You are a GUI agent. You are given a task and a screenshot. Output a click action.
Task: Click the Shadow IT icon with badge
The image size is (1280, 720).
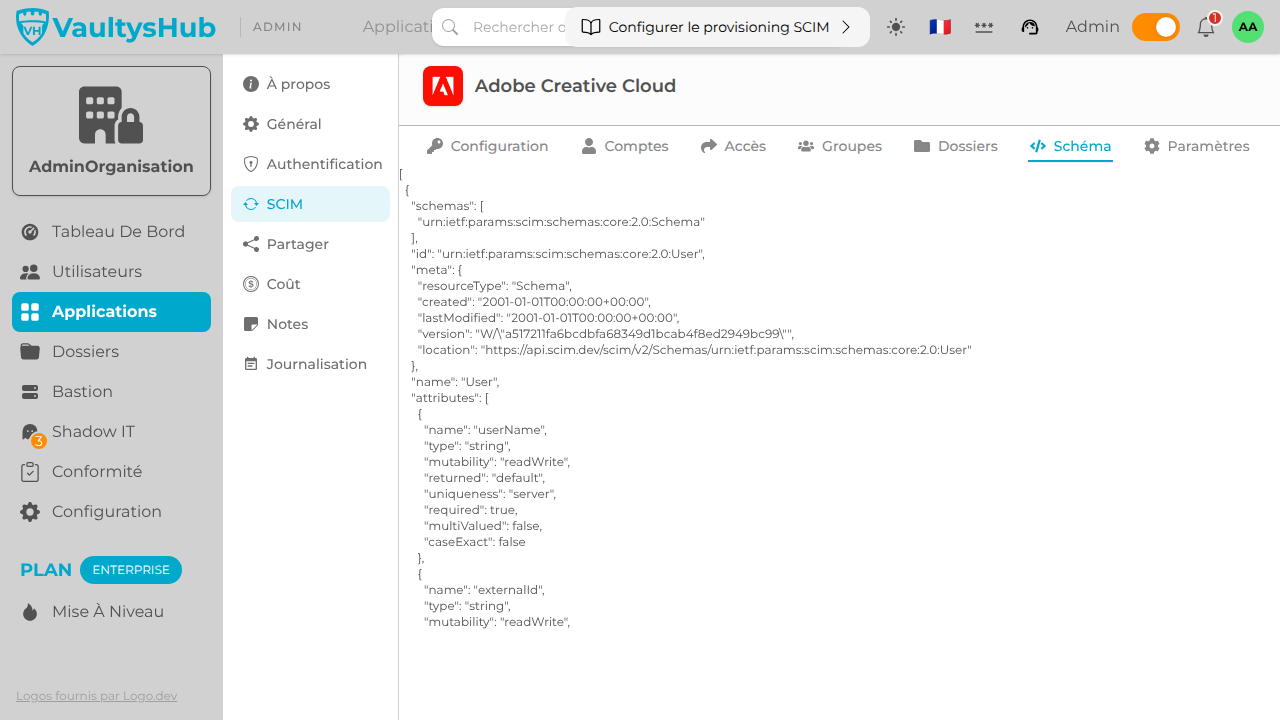pos(32,434)
